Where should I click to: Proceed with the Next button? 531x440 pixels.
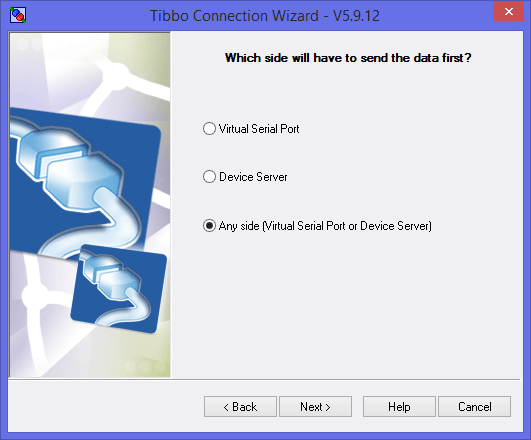[315, 406]
